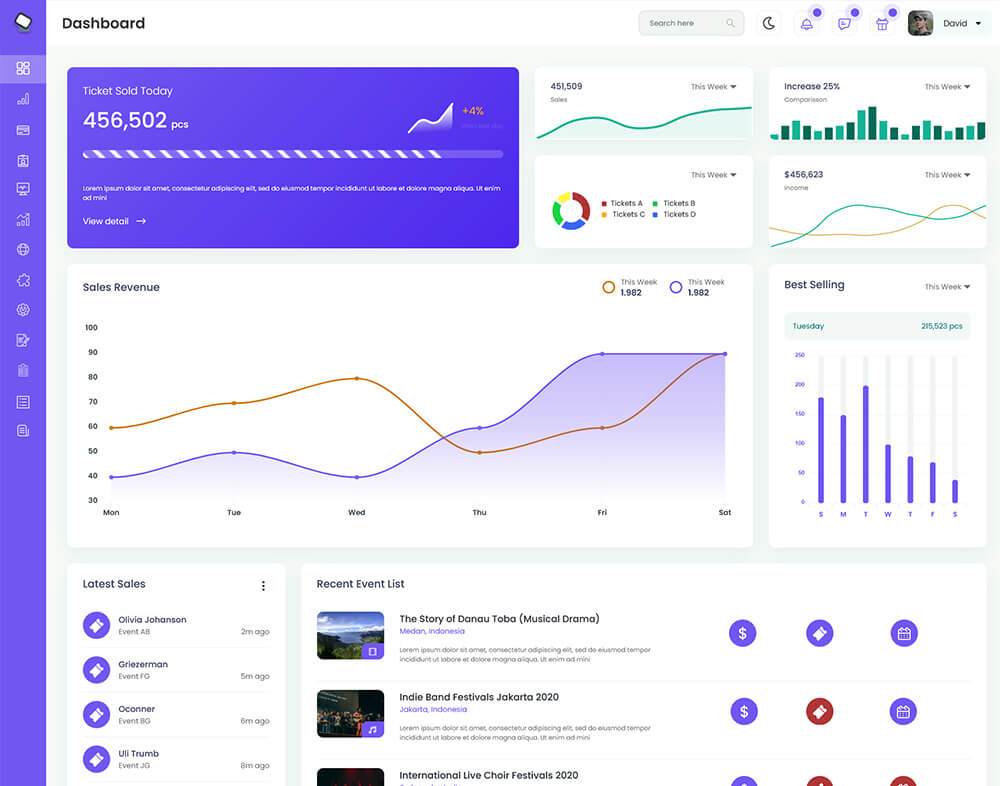1000x786 pixels.
Task: Click the dollar icon for Danau Toba event
Action: tap(742, 633)
